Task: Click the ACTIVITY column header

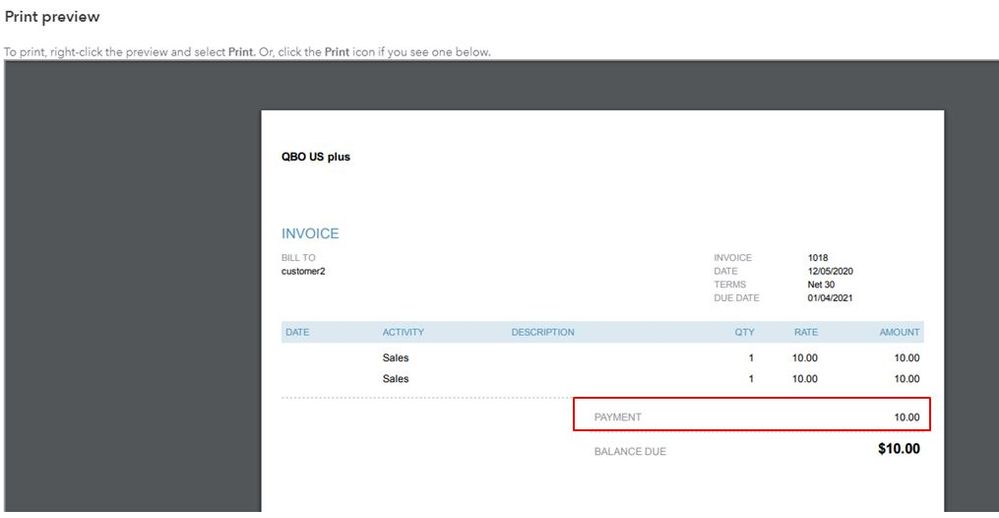Action: click(403, 332)
